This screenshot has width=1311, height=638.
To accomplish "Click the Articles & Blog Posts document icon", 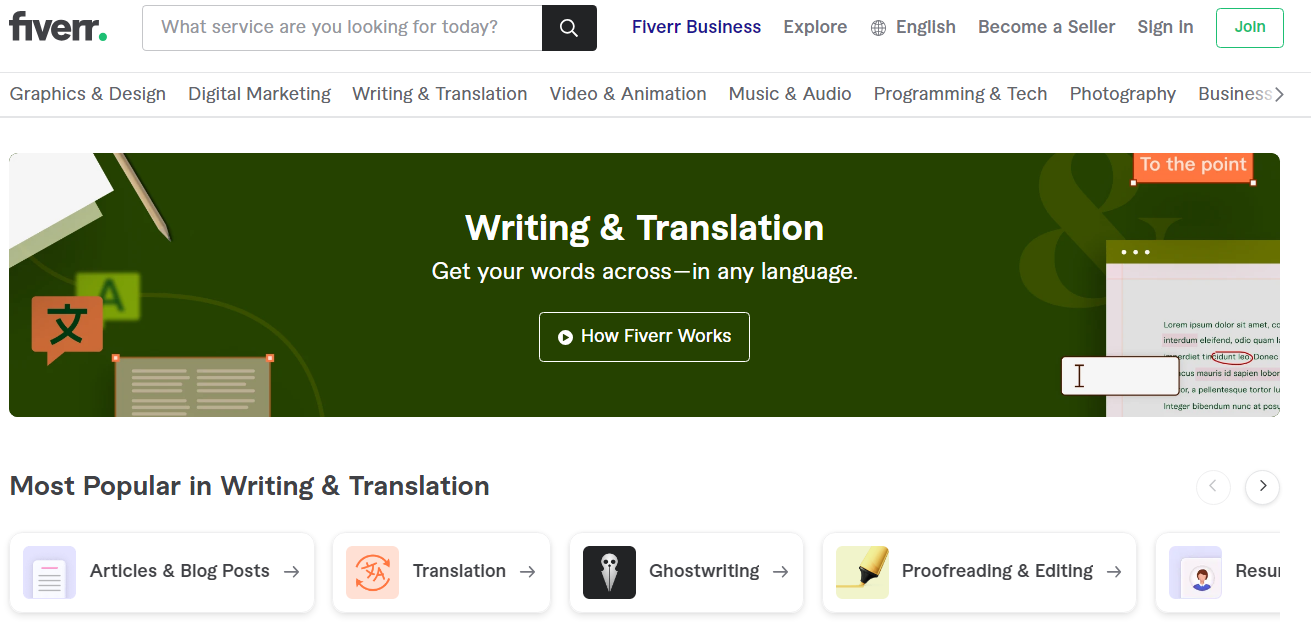I will 49,572.
